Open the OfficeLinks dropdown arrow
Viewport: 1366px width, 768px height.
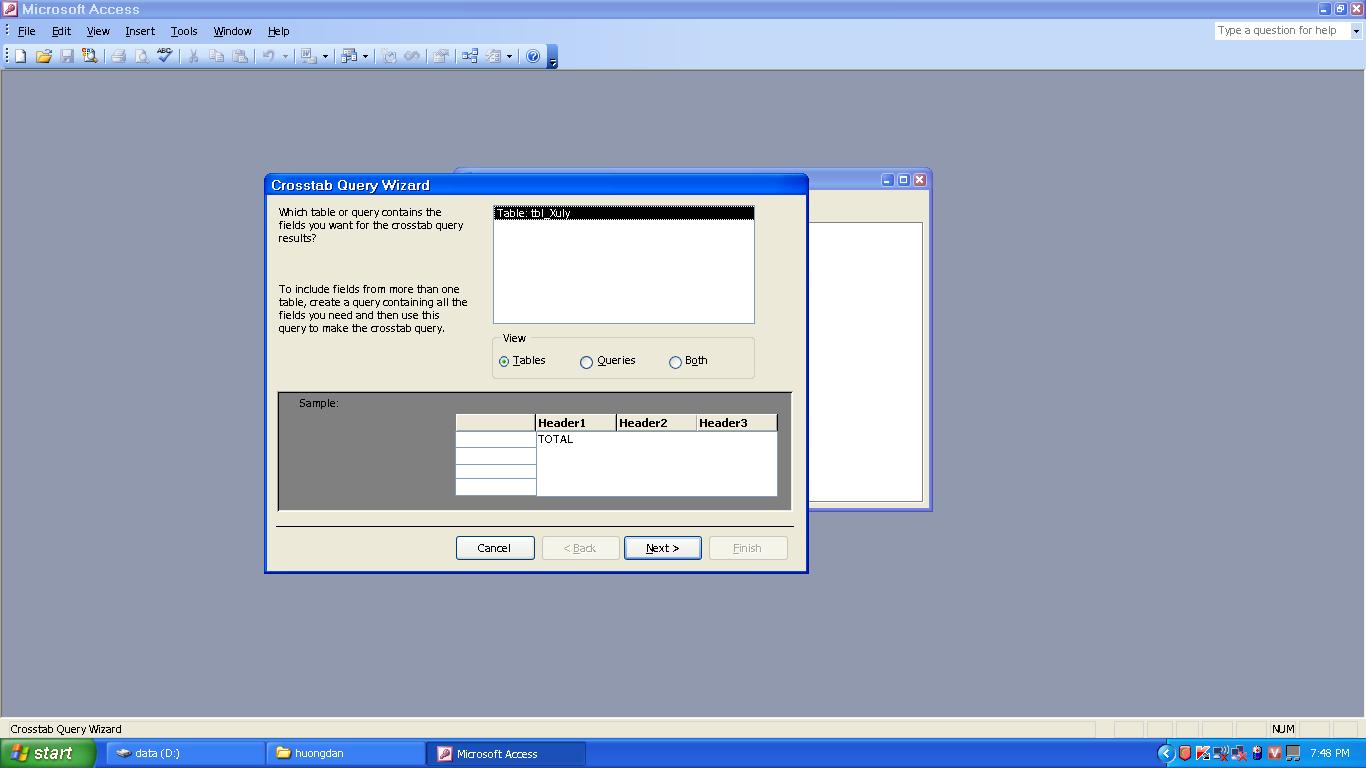click(325, 56)
